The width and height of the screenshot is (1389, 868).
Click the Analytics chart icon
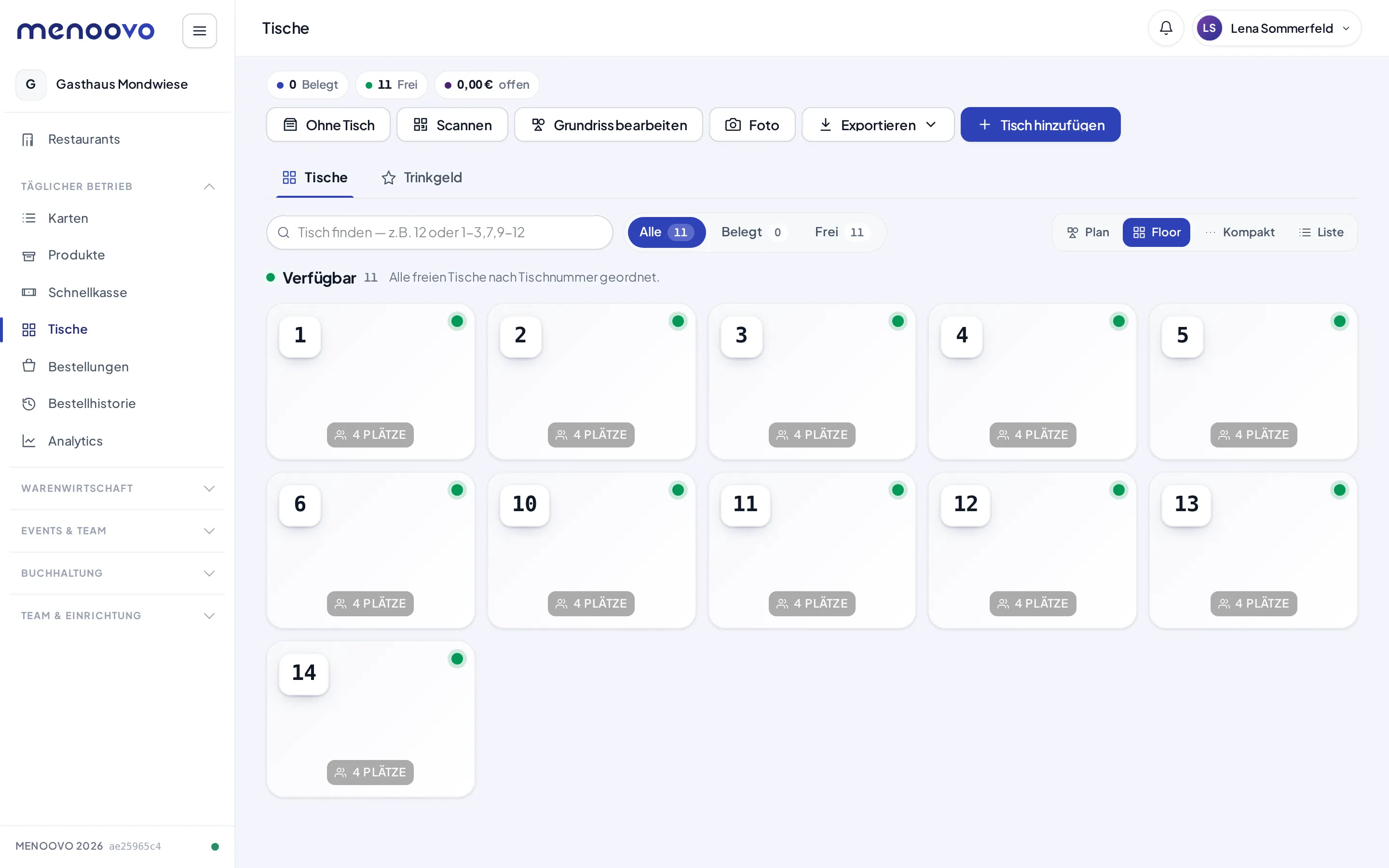click(x=29, y=441)
